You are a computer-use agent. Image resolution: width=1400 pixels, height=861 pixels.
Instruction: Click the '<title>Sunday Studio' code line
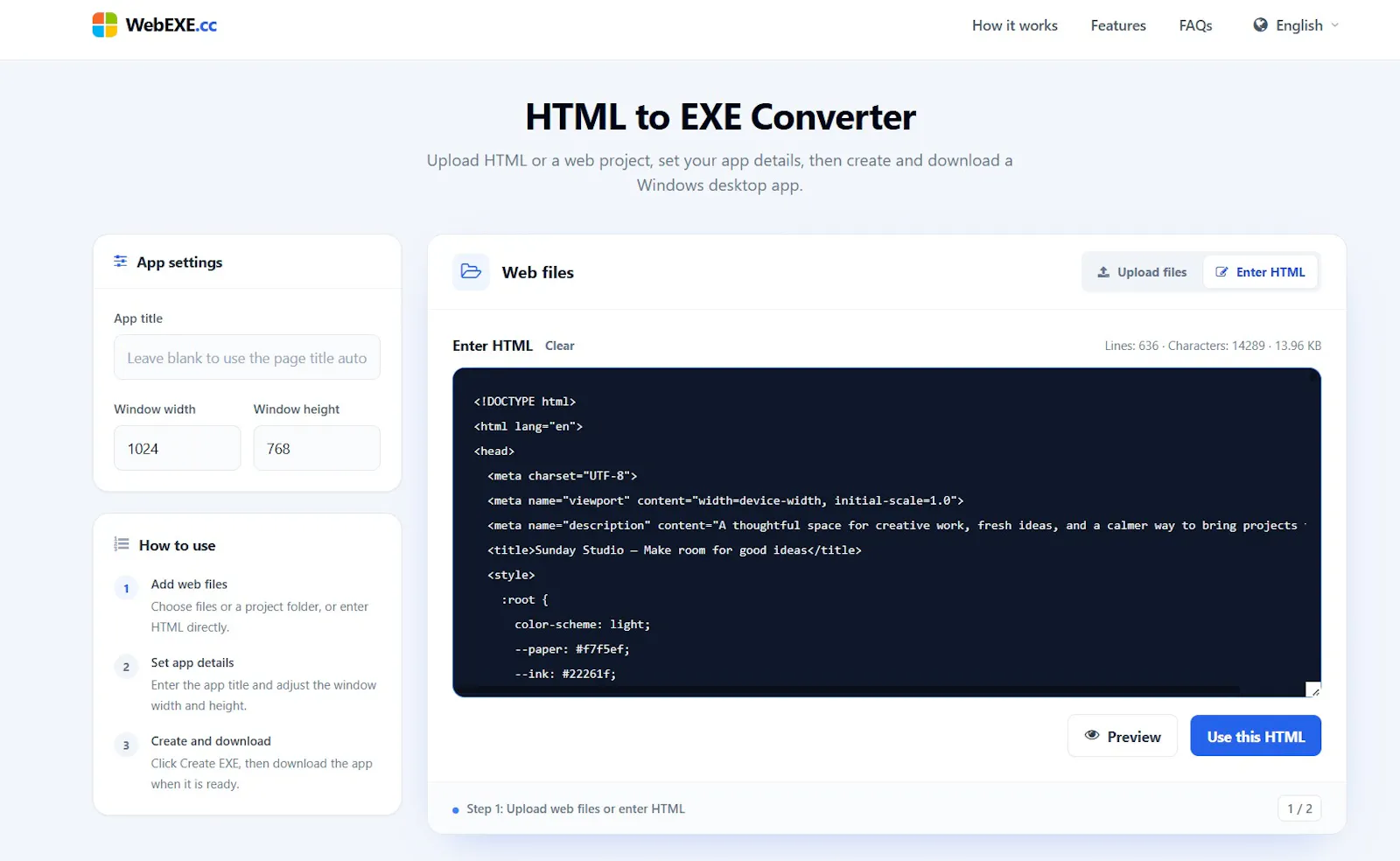[675, 549]
